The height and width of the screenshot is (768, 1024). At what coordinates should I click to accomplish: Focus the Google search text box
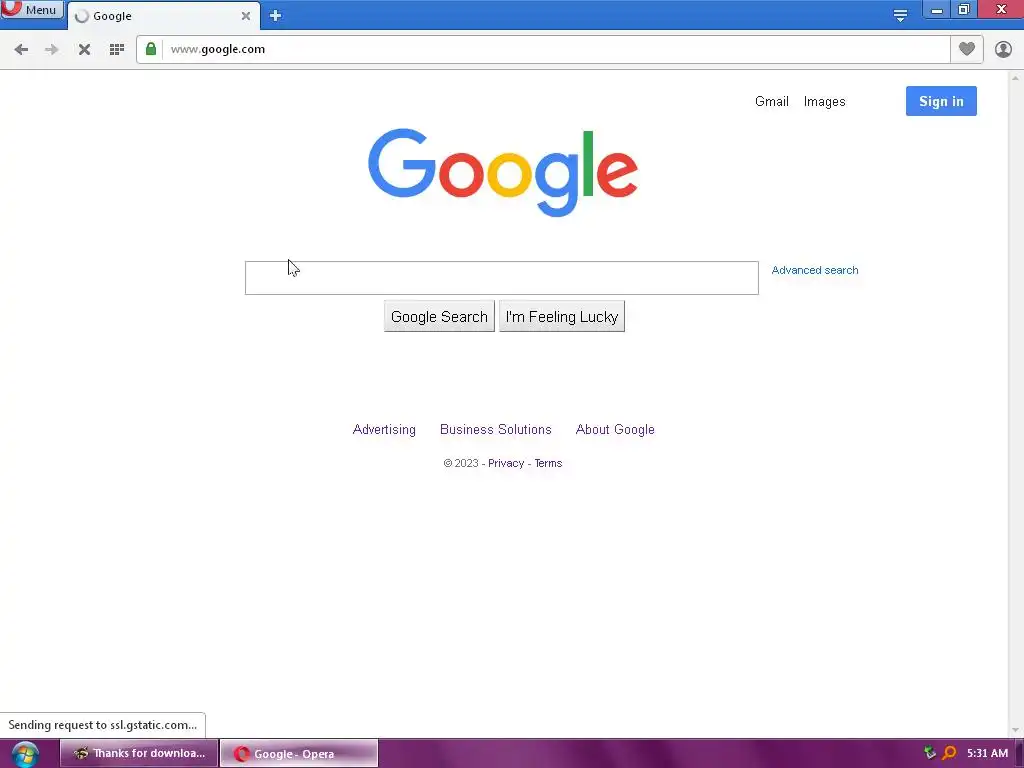click(502, 278)
